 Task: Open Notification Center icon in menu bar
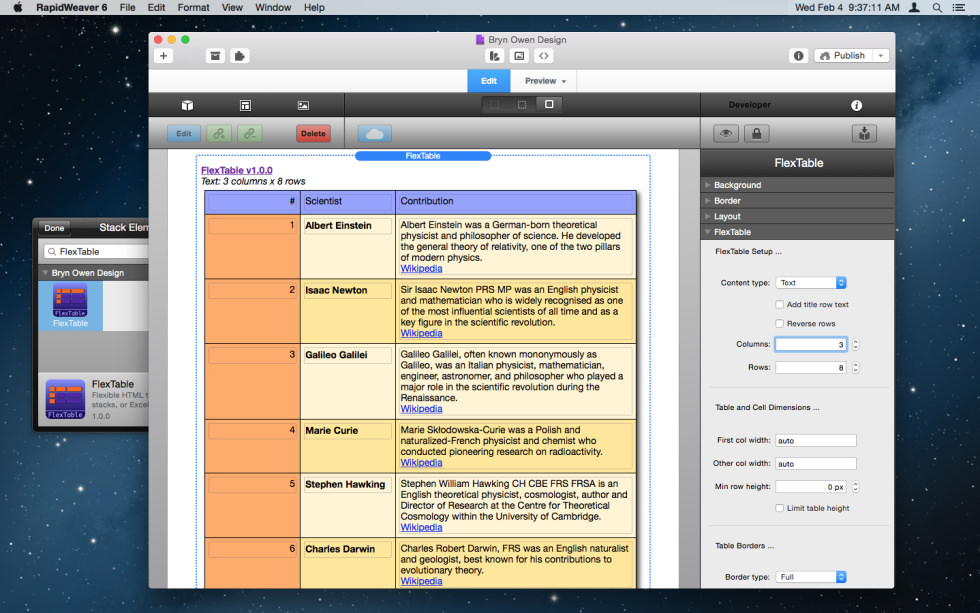click(x=959, y=7)
